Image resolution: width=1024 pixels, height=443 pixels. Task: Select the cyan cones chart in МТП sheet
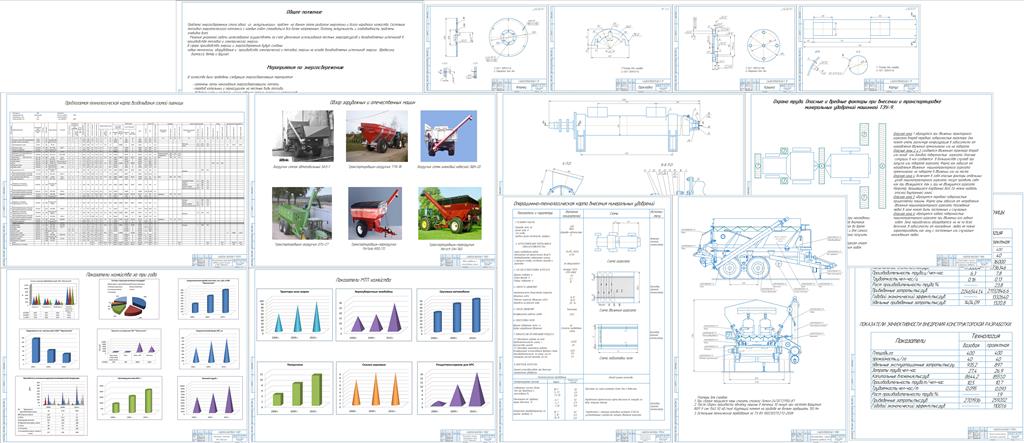tap(295, 315)
